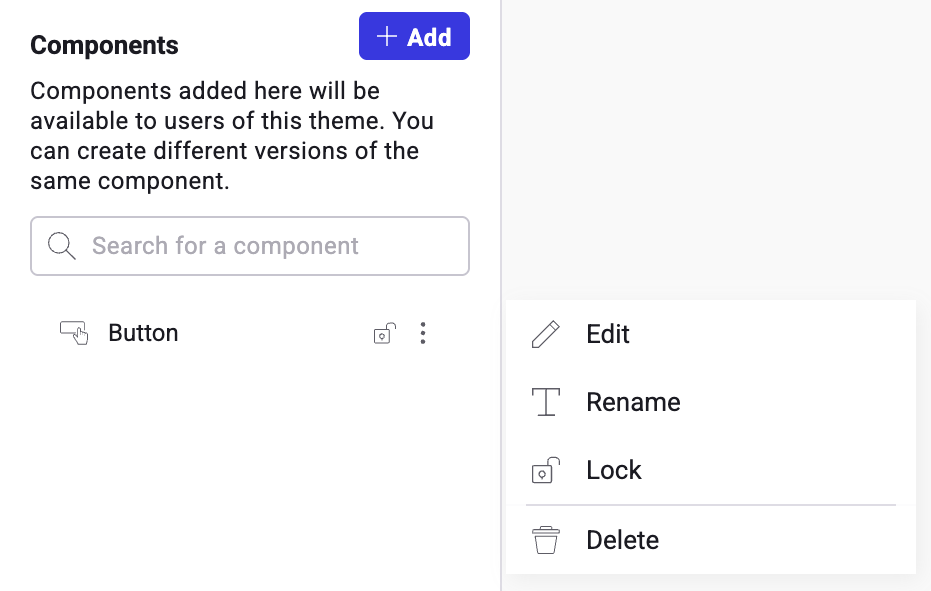Click the trash can icon beside Delete

tap(545, 540)
